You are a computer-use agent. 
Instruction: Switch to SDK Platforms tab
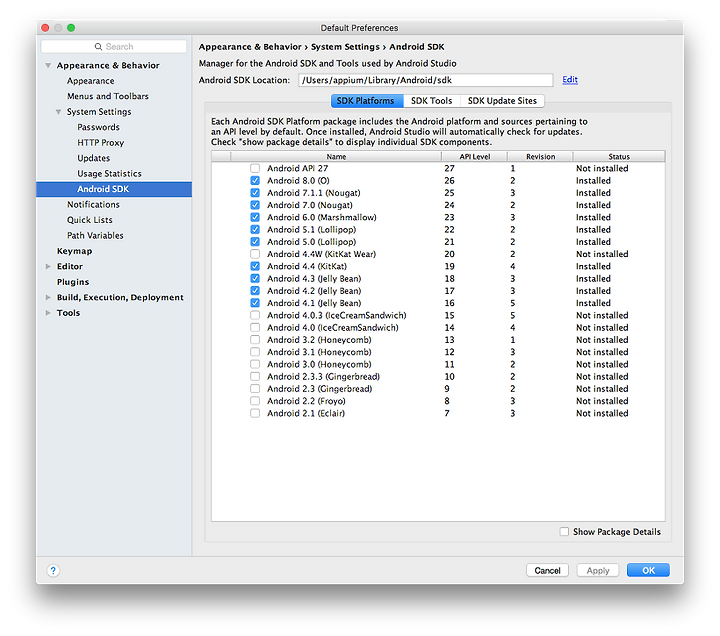[x=367, y=101]
